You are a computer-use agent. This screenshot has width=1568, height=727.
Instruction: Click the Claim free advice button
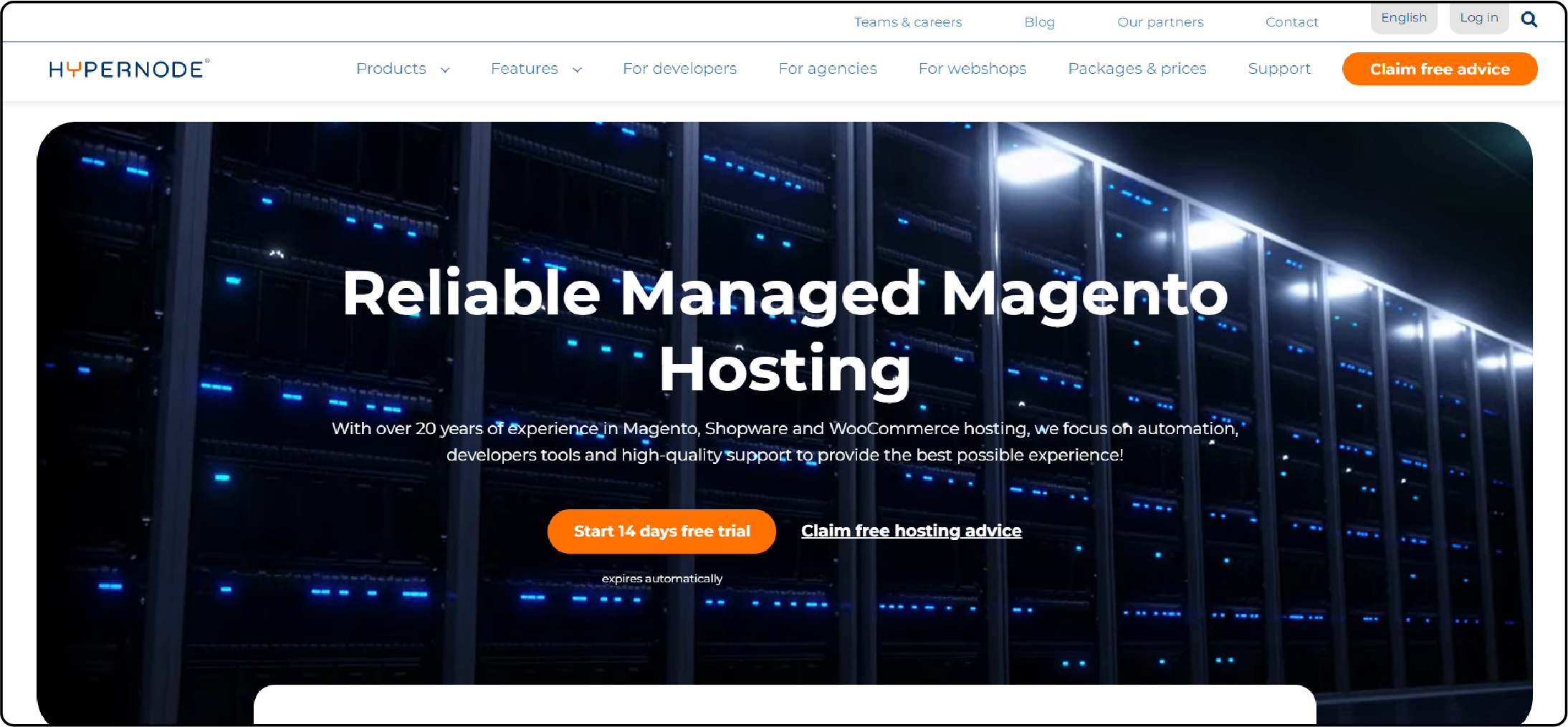click(x=1440, y=69)
